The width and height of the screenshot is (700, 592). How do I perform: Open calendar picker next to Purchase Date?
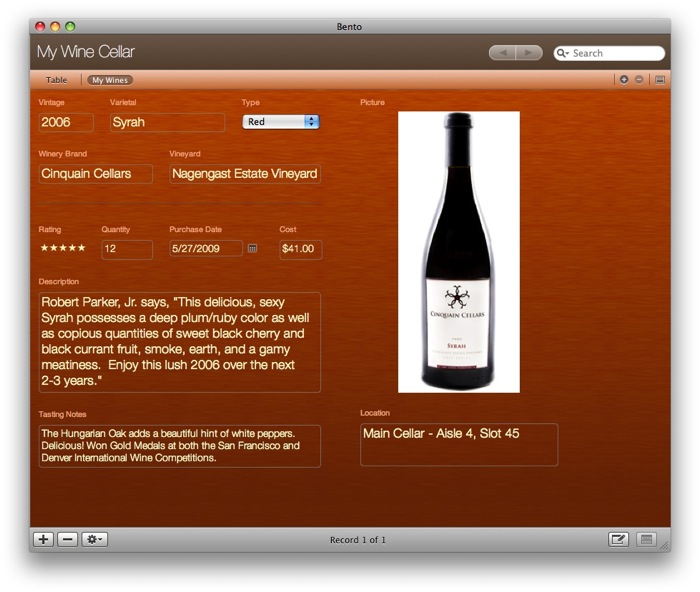click(x=252, y=248)
